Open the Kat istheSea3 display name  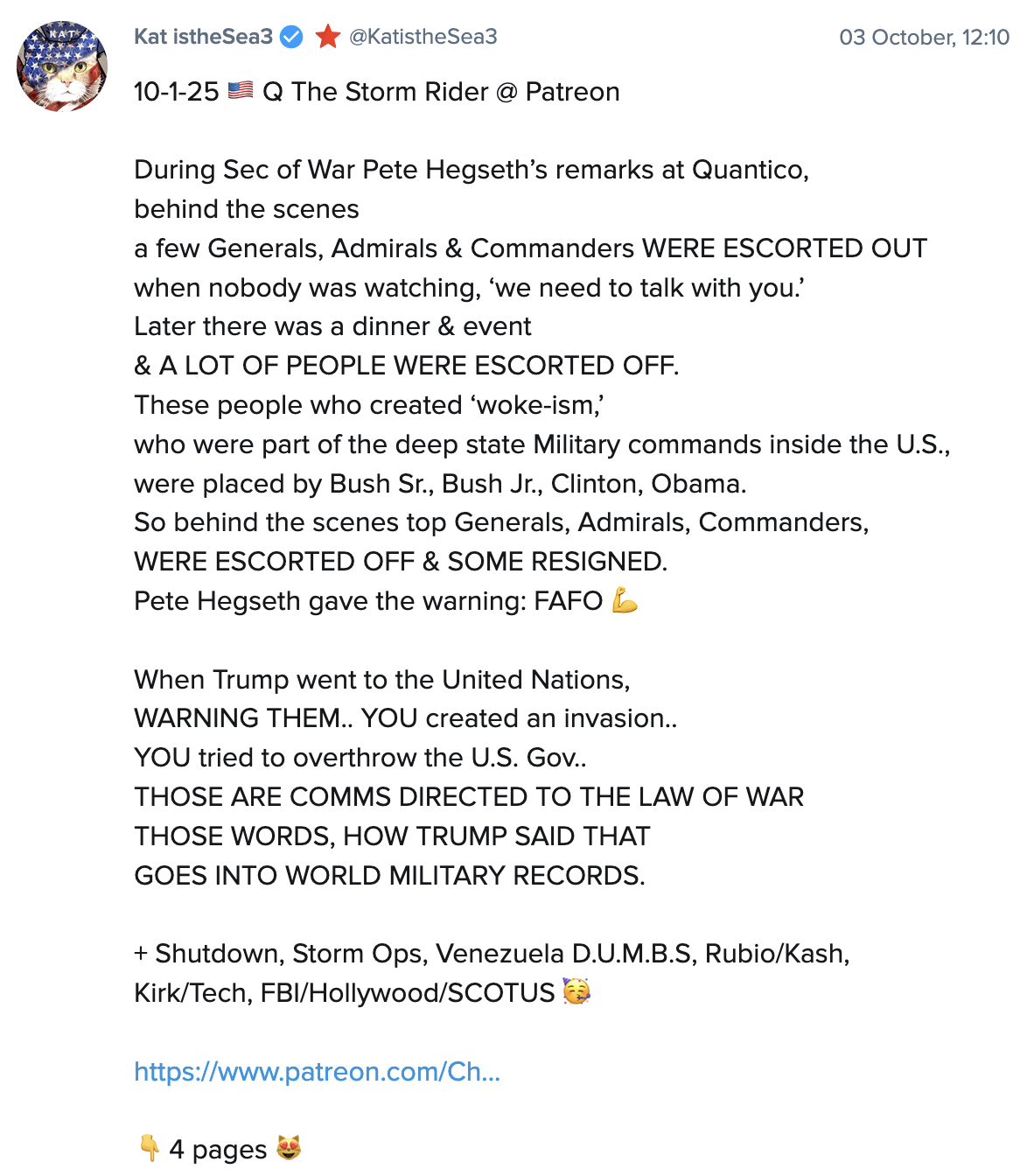(x=203, y=37)
